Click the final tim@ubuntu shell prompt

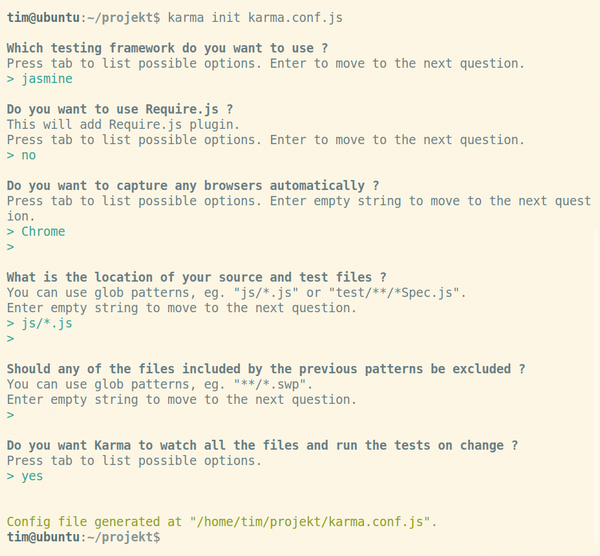[83, 537]
